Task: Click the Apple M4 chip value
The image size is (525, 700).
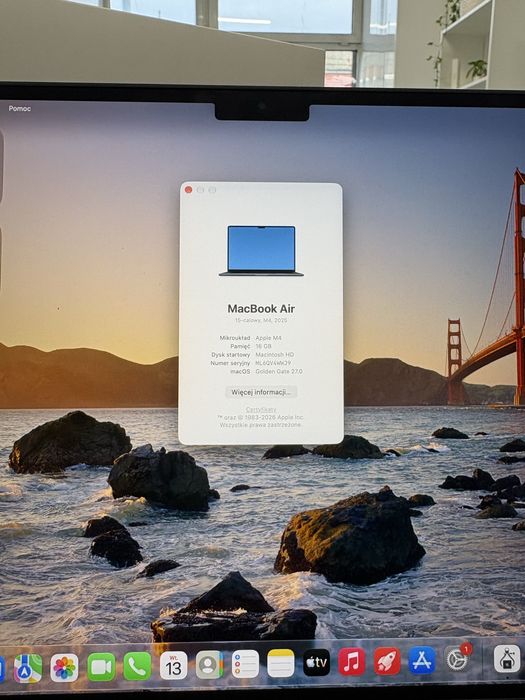Action: click(x=268, y=338)
